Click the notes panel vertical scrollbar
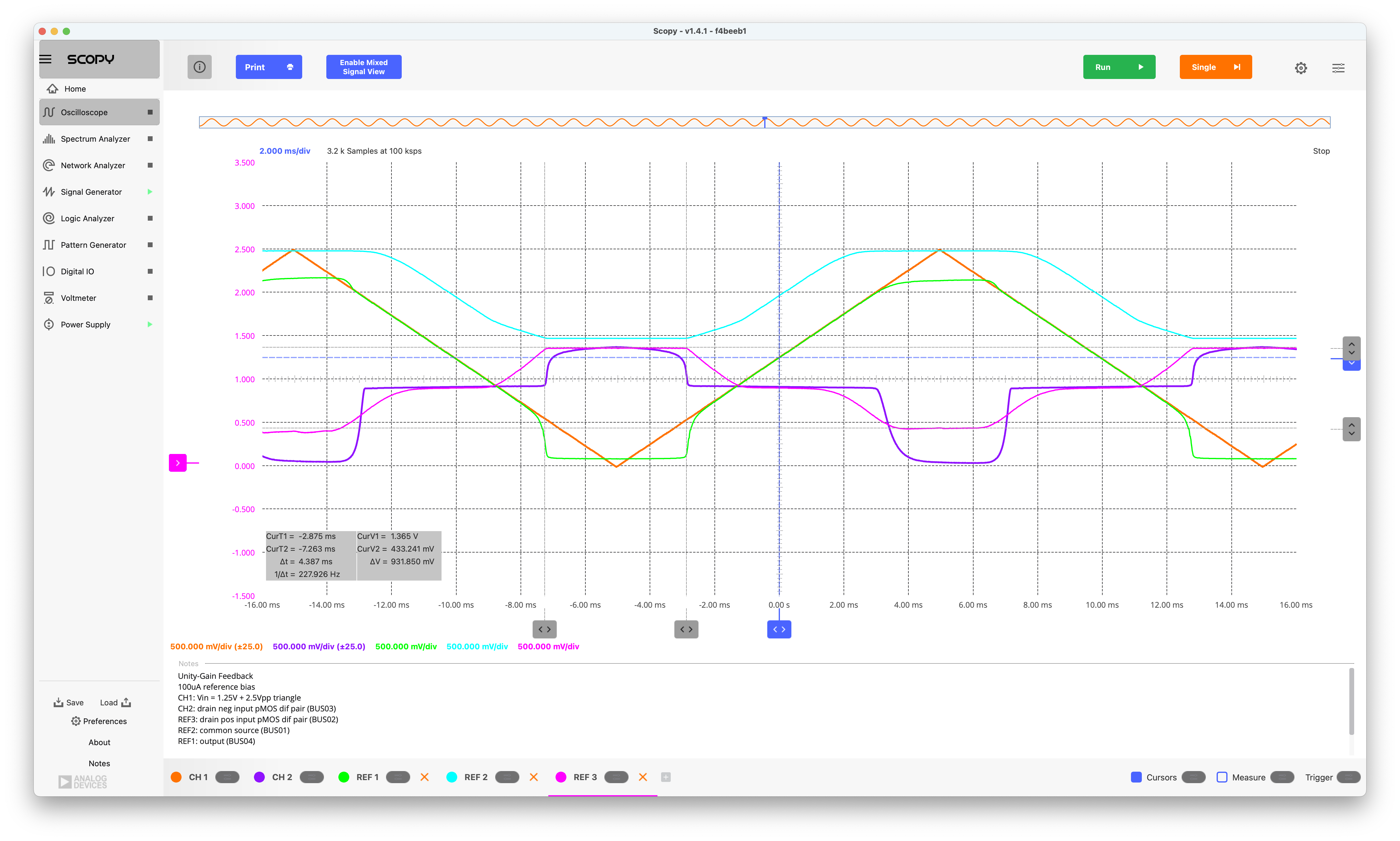 tap(1352, 702)
